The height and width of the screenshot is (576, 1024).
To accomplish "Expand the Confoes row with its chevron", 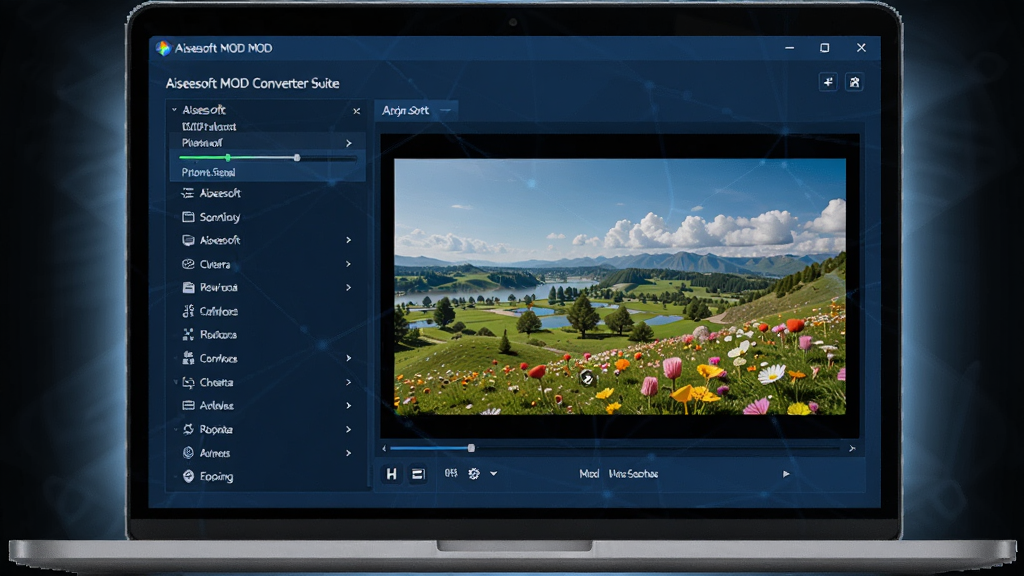I will (349, 358).
